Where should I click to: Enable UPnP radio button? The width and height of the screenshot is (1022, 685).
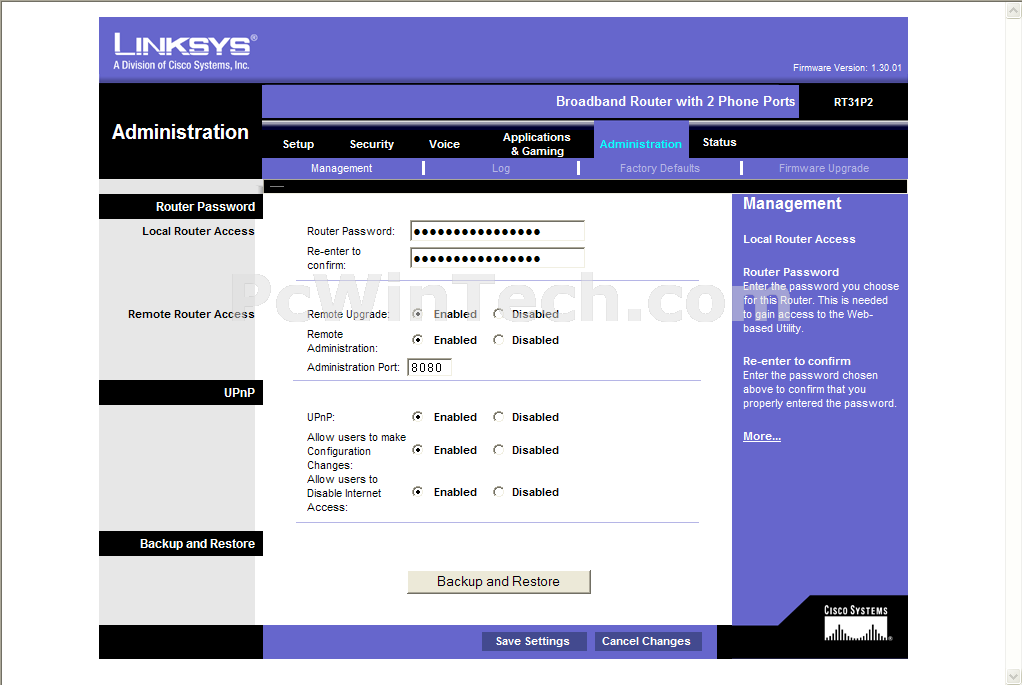[x=417, y=416]
